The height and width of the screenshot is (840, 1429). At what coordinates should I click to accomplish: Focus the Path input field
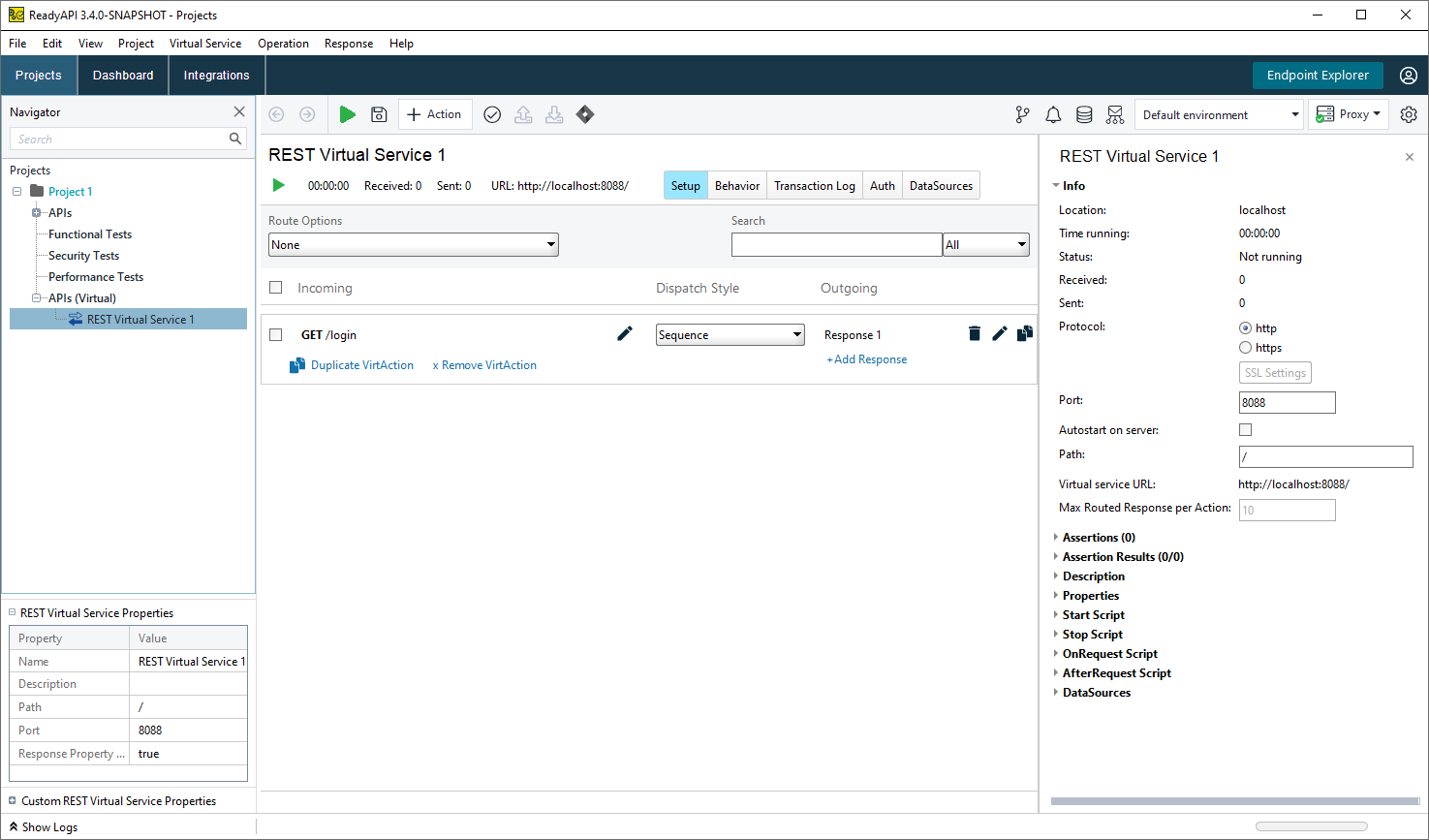[x=1326, y=456]
